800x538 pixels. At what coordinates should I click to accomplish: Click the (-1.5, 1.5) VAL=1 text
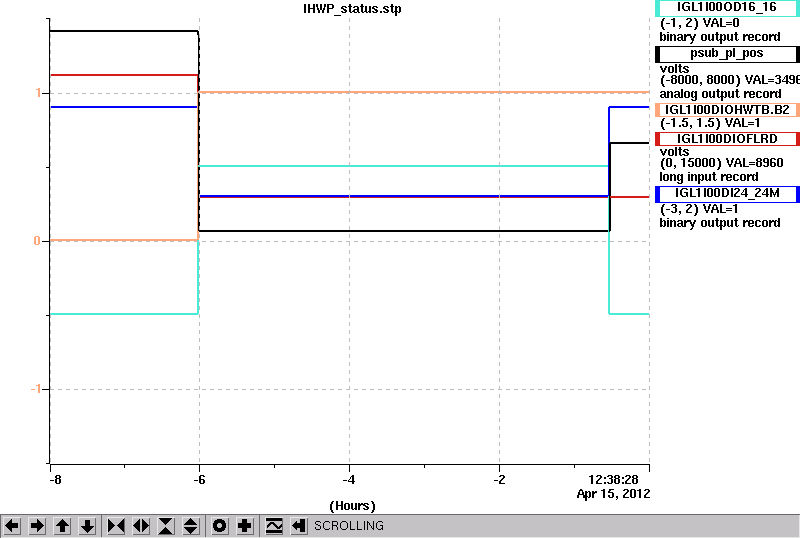(x=710, y=123)
